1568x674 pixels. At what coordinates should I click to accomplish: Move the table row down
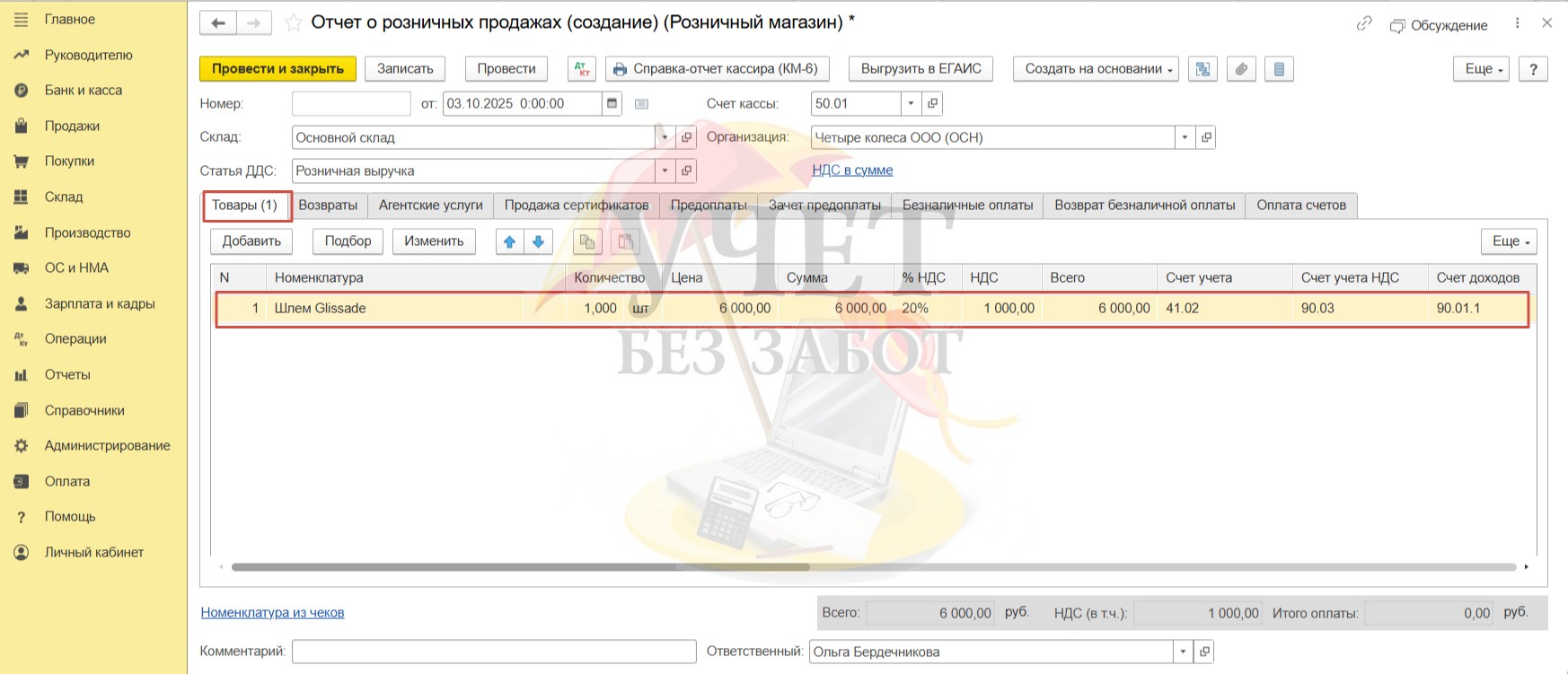click(x=538, y=241)
